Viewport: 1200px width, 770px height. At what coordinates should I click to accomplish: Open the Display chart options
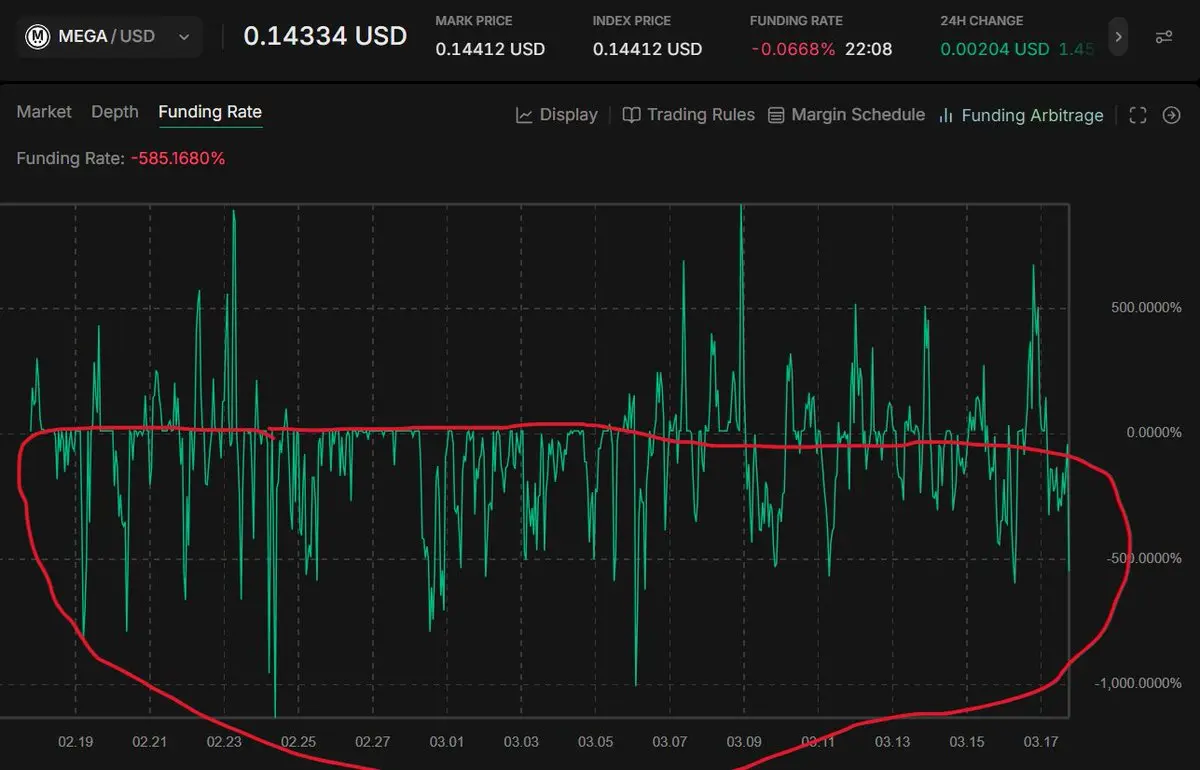coord(557,115)
